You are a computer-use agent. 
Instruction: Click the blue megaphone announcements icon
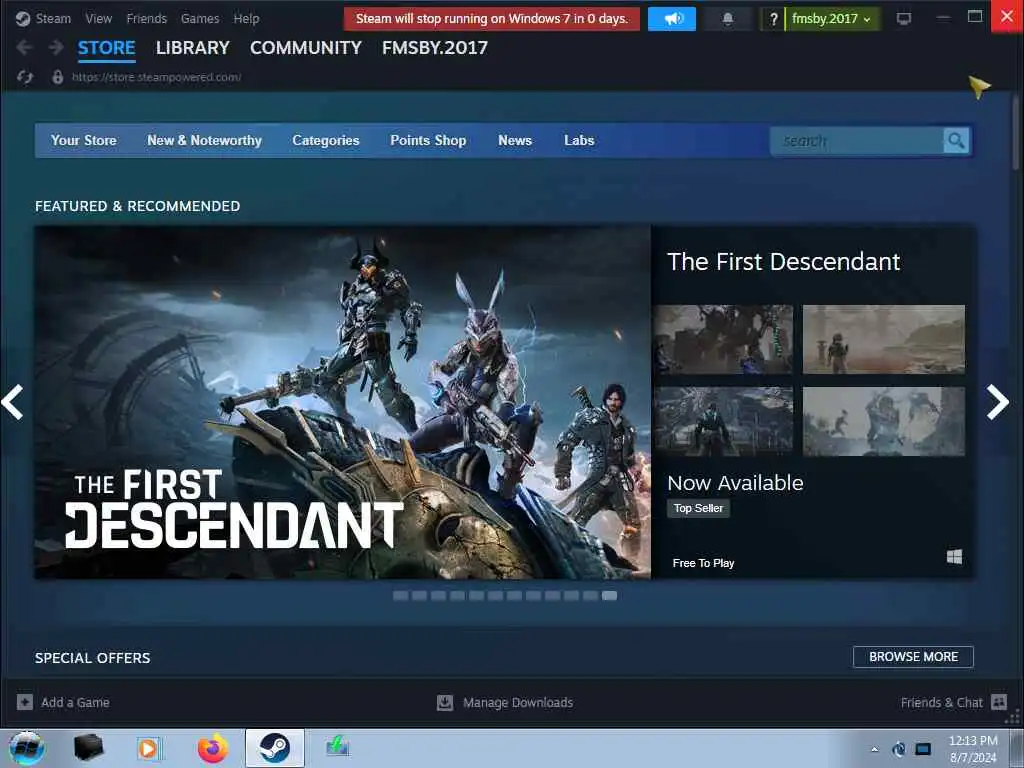(x=671, y=18)
